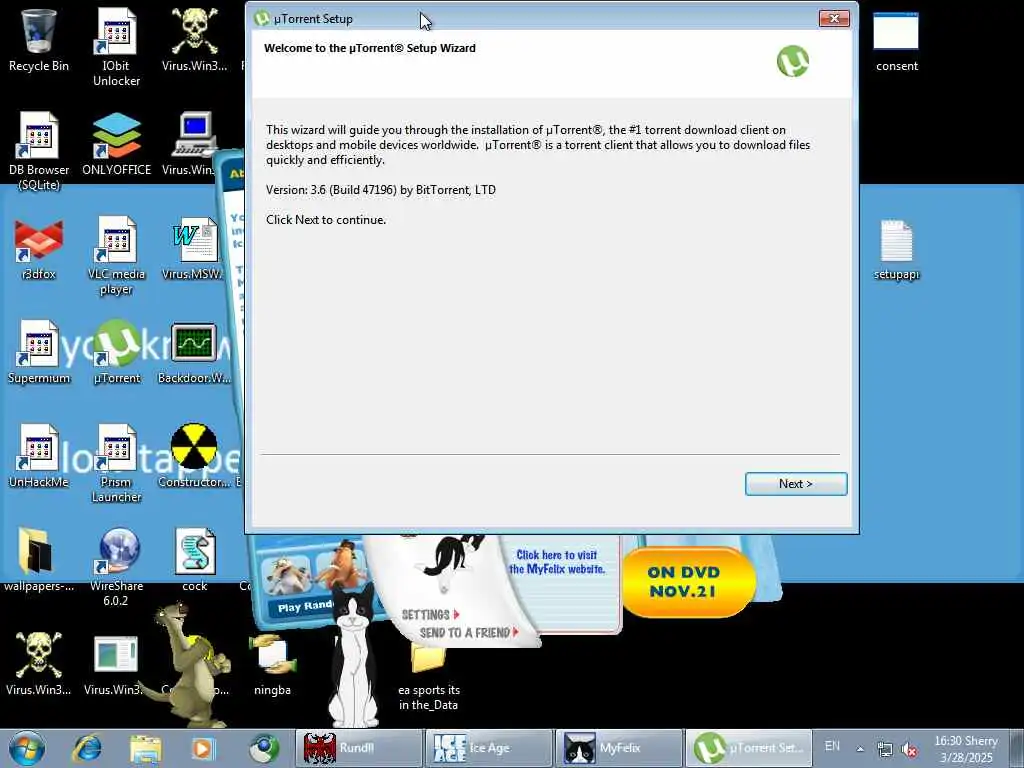Select the ONLYOFFICE desktop icon
Screen dimensions: 1024x768
[116, 144]
